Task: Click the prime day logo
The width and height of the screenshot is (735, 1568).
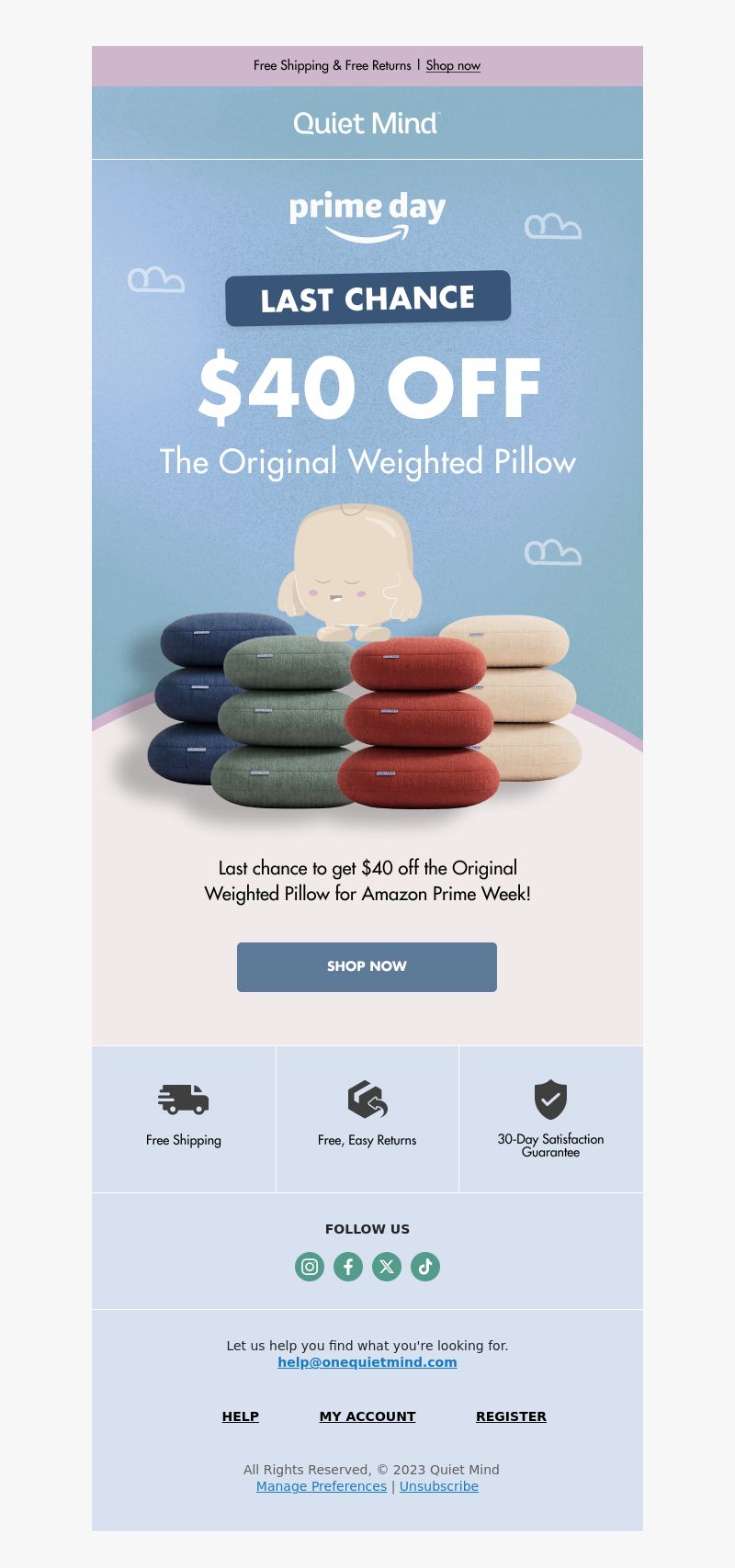Action: coord(367,217)
